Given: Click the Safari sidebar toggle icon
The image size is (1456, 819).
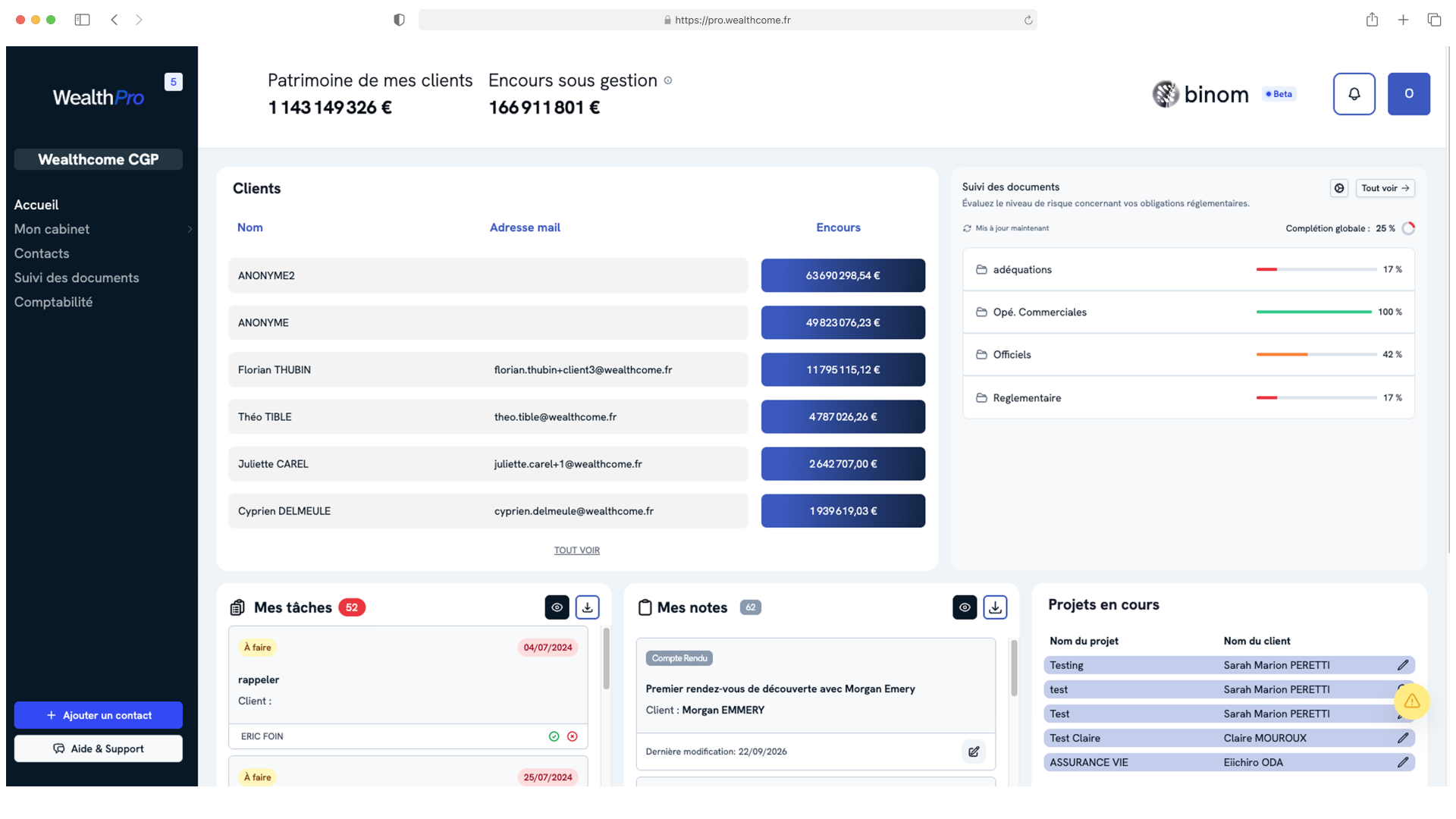Looking at the screenshot, I should tap(82, 20).
